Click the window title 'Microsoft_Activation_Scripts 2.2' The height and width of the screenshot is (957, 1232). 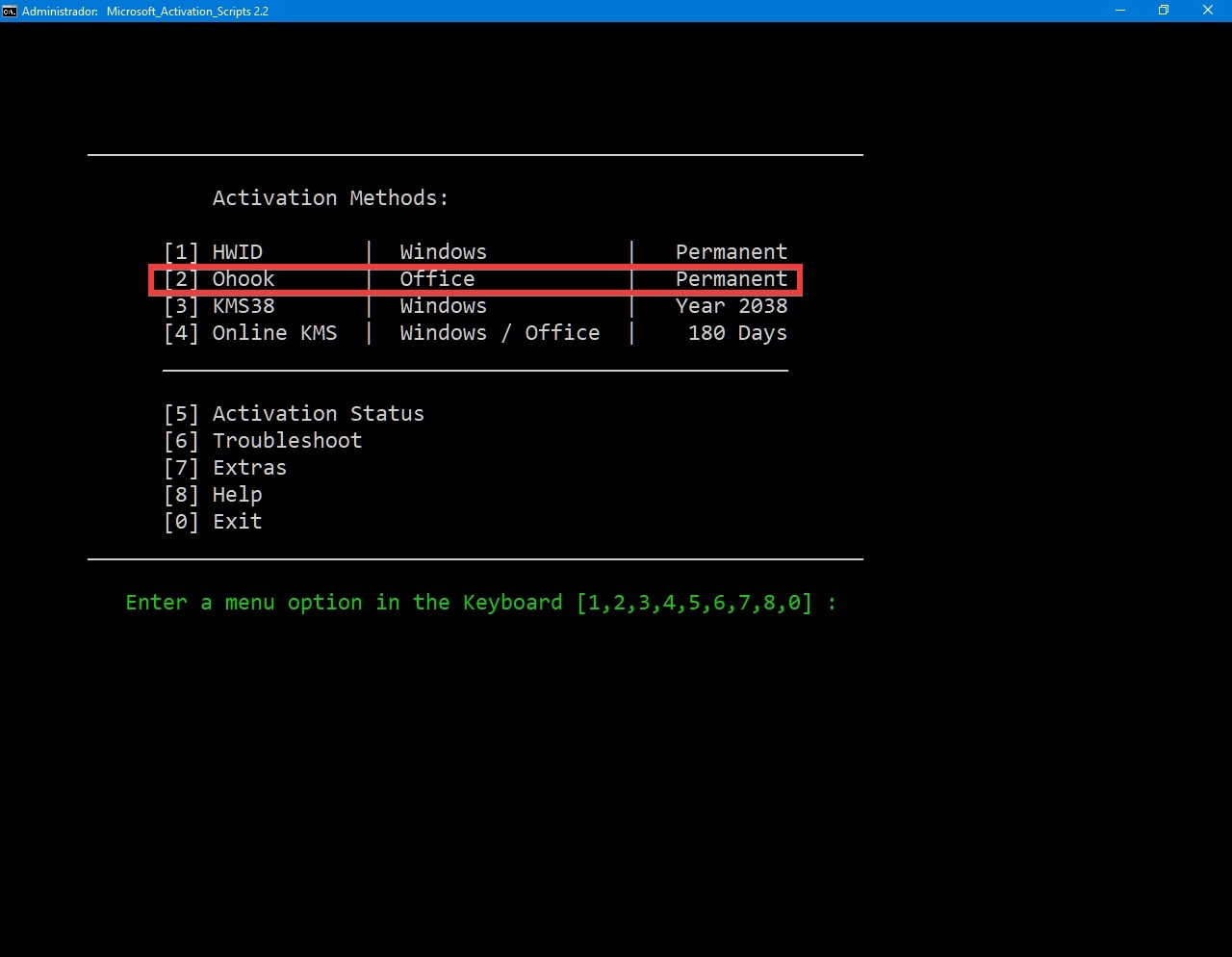[x=188, y=12]
